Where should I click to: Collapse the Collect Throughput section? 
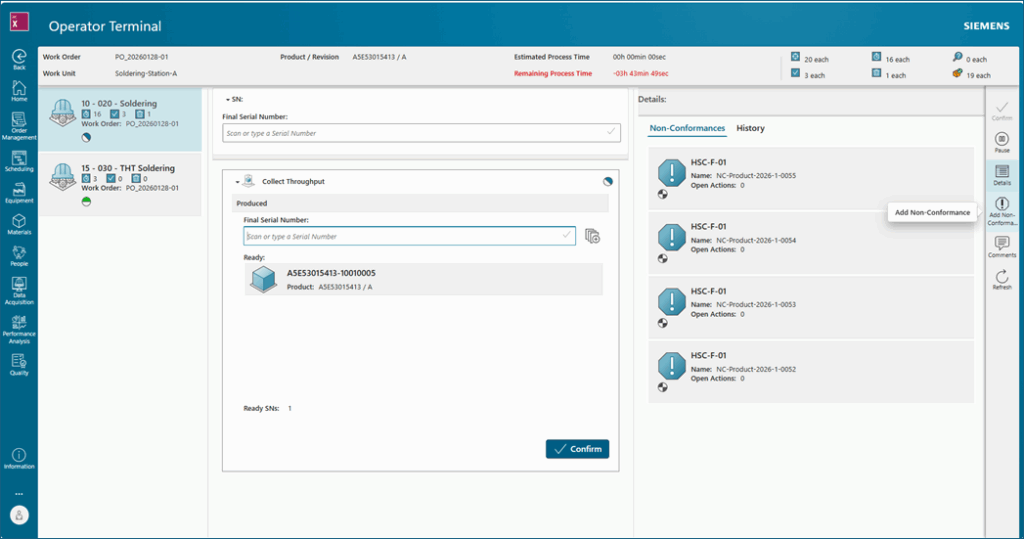click(x=238, y=182)
